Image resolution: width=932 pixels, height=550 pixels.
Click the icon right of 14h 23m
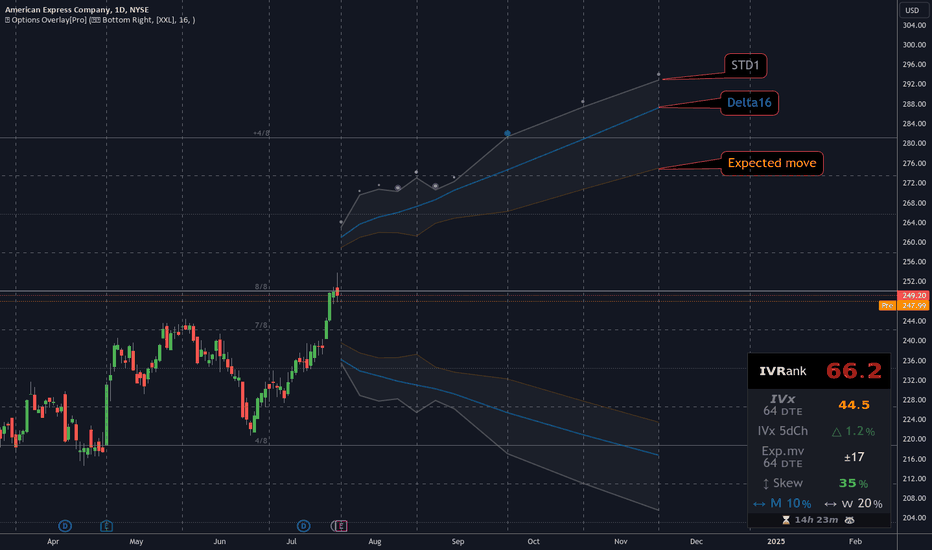[x=849, y=520]
